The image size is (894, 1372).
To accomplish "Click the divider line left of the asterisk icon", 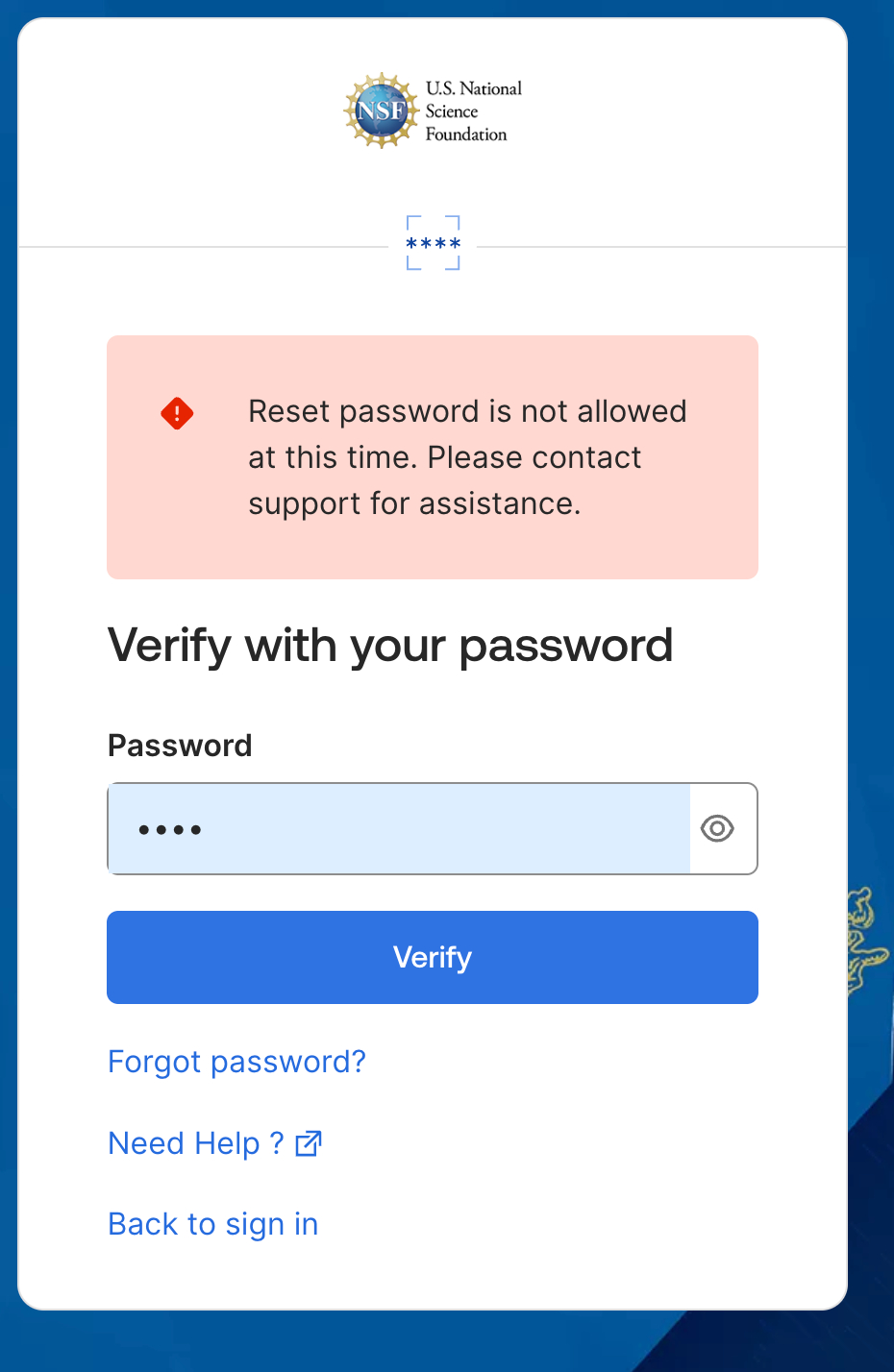I will tap(202, 247).
